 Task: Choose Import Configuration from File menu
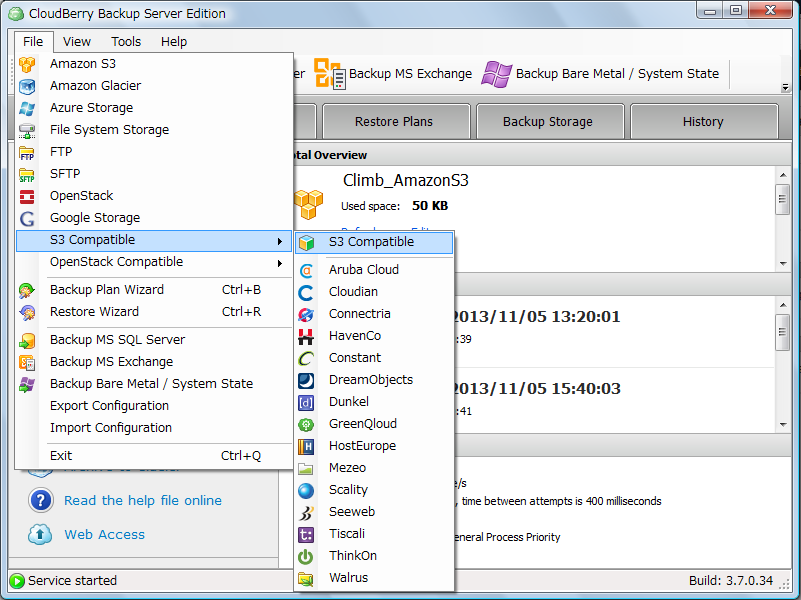click(x=154, y=428)
